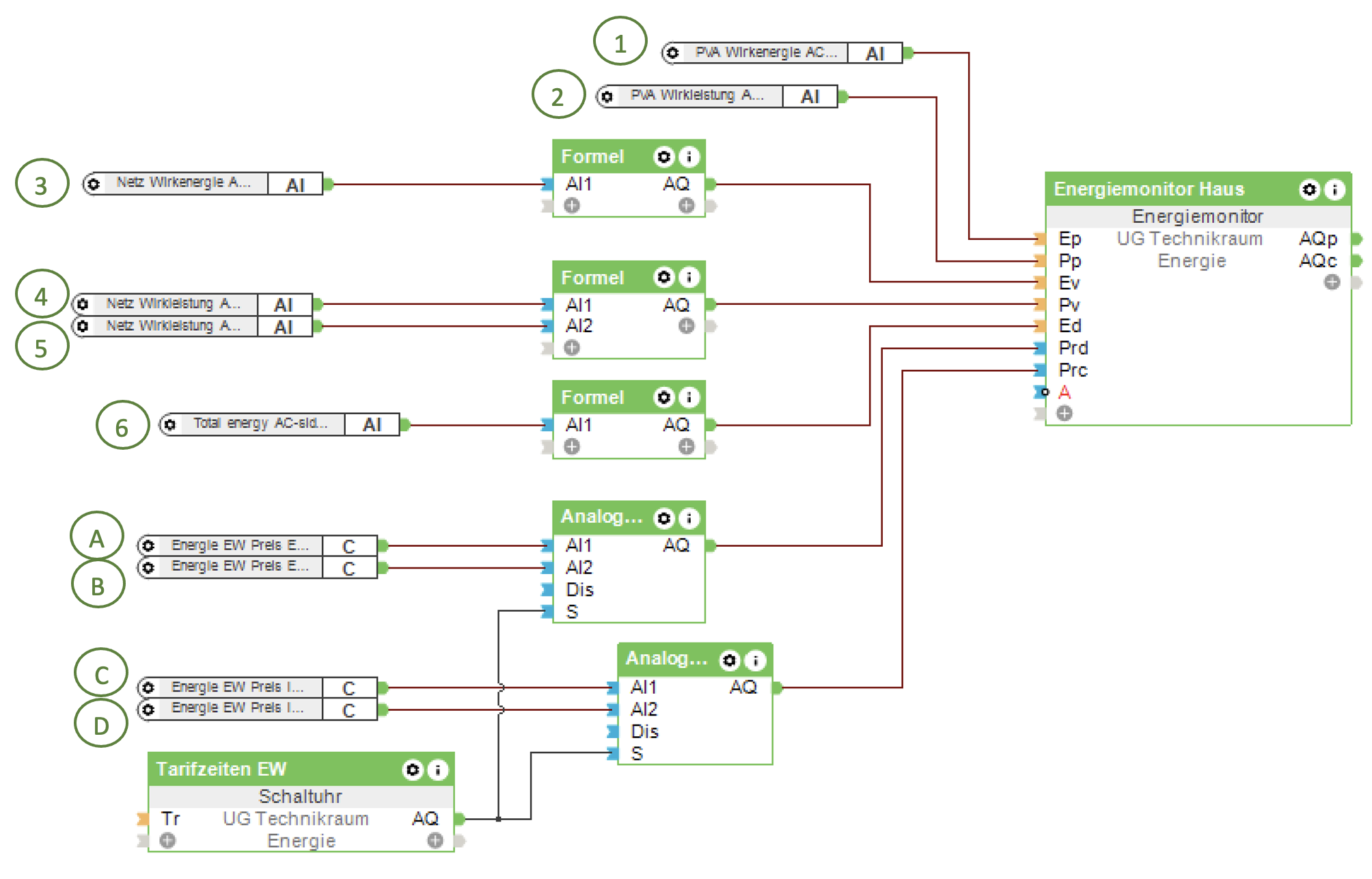Click red A input on Energiemonitor
Image resolution: width=1372 pixels, height=879 pixels.
click(1064, 392)
